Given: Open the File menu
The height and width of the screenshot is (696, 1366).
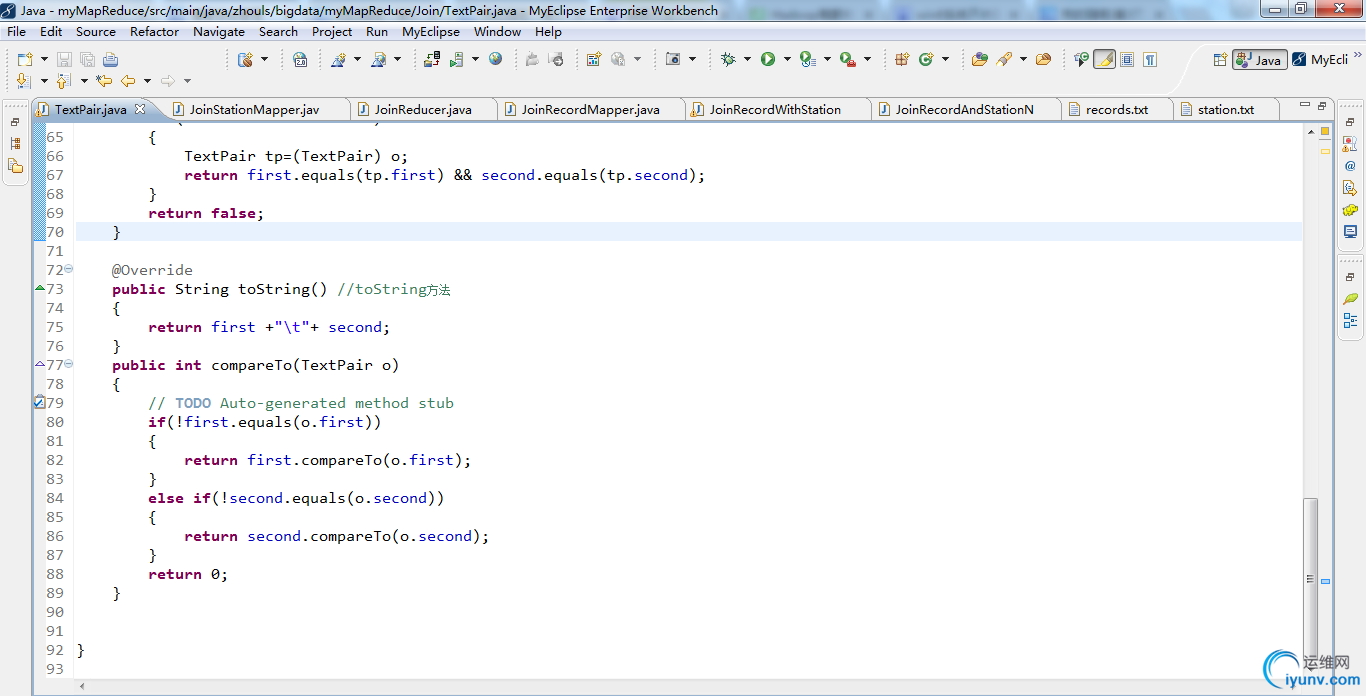Looking at the screenshot, I should click(16, 31).
